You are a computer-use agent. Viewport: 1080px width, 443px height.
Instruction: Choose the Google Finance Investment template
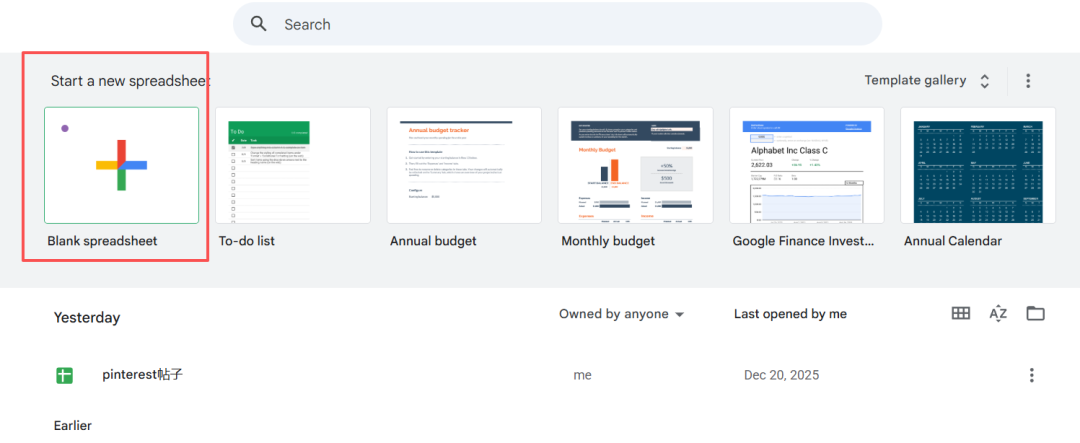(x=807, y=165)
